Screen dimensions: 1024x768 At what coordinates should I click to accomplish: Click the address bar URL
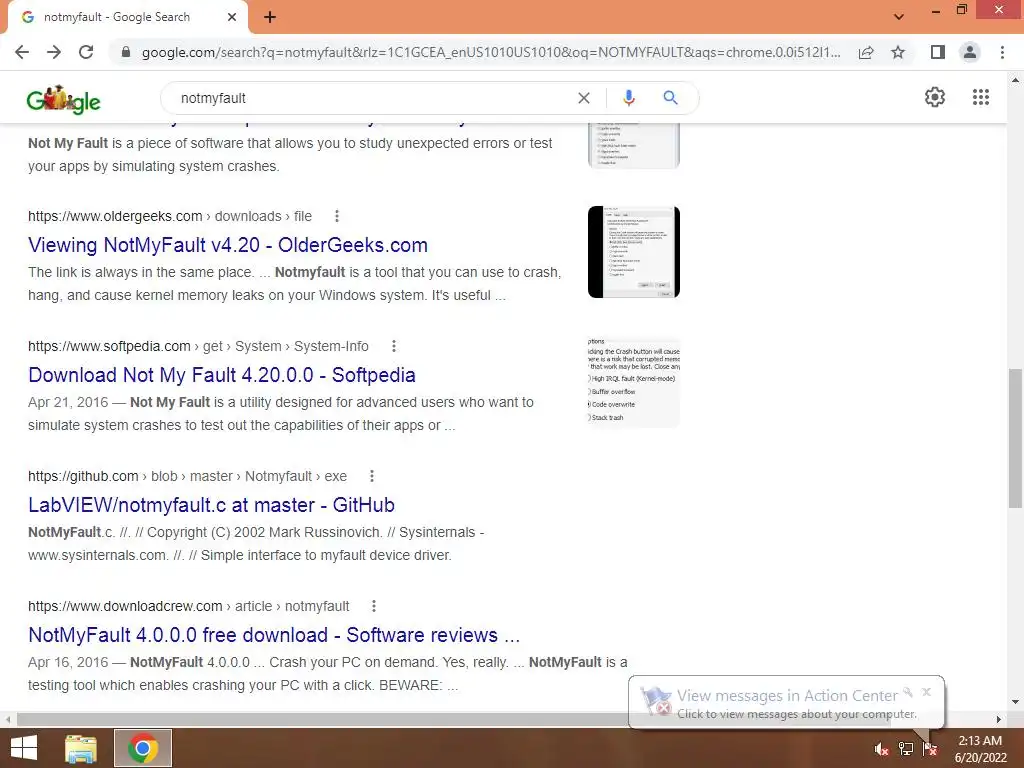coord(490,52)
